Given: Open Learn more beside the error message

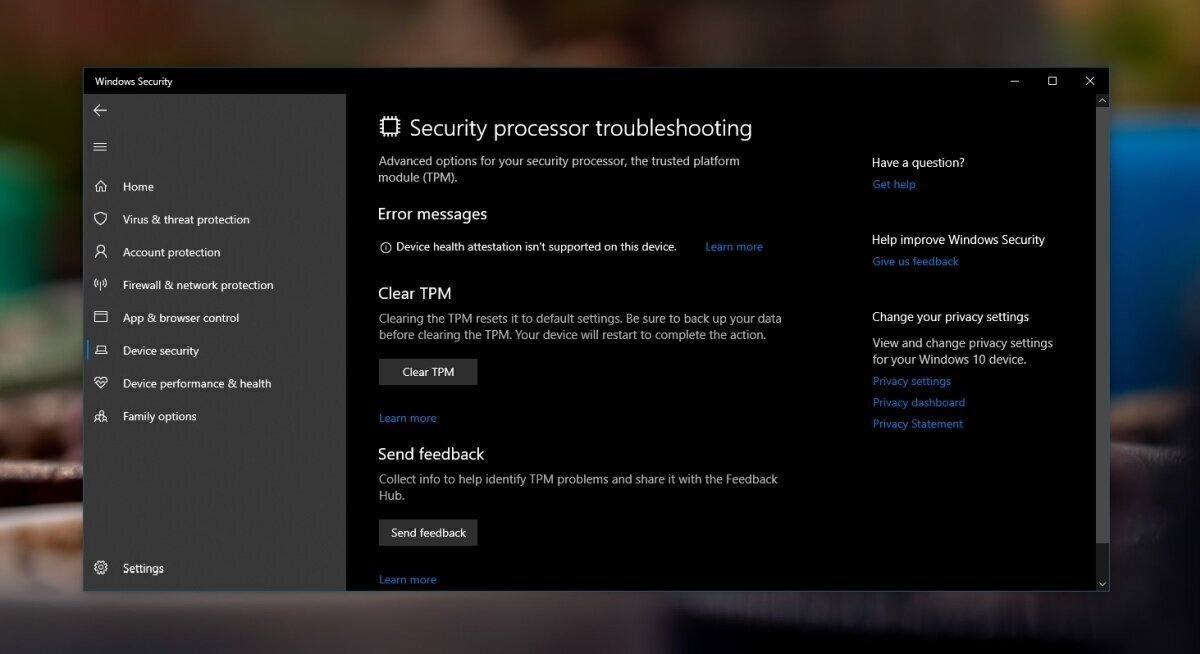Looking at the screenshot, I should click(x=733, y=247).
